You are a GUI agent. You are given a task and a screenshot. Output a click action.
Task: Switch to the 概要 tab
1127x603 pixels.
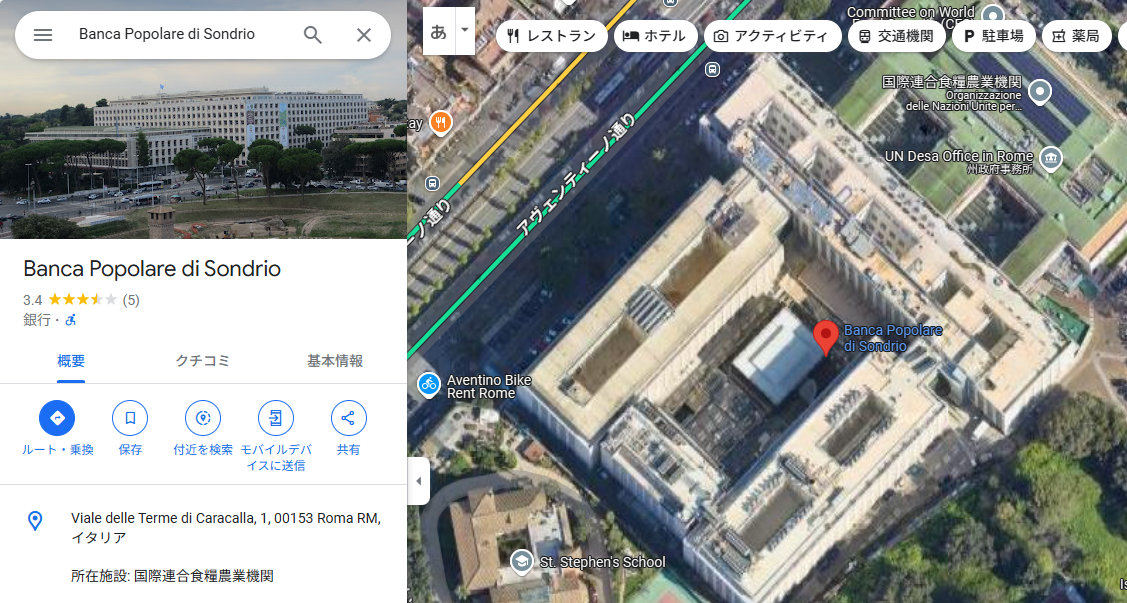pyautogui.click(x=71, y=361)
